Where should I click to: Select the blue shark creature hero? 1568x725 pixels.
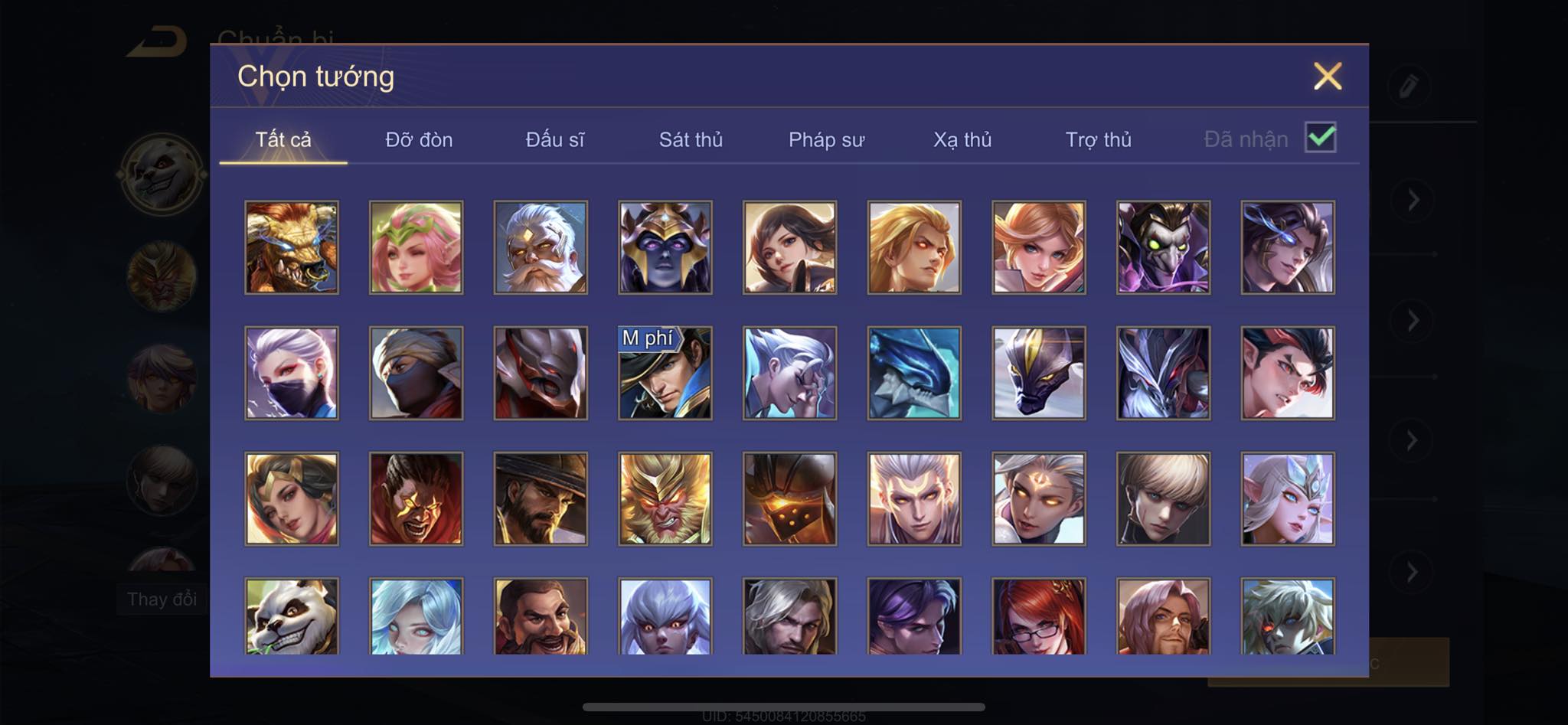914,373
